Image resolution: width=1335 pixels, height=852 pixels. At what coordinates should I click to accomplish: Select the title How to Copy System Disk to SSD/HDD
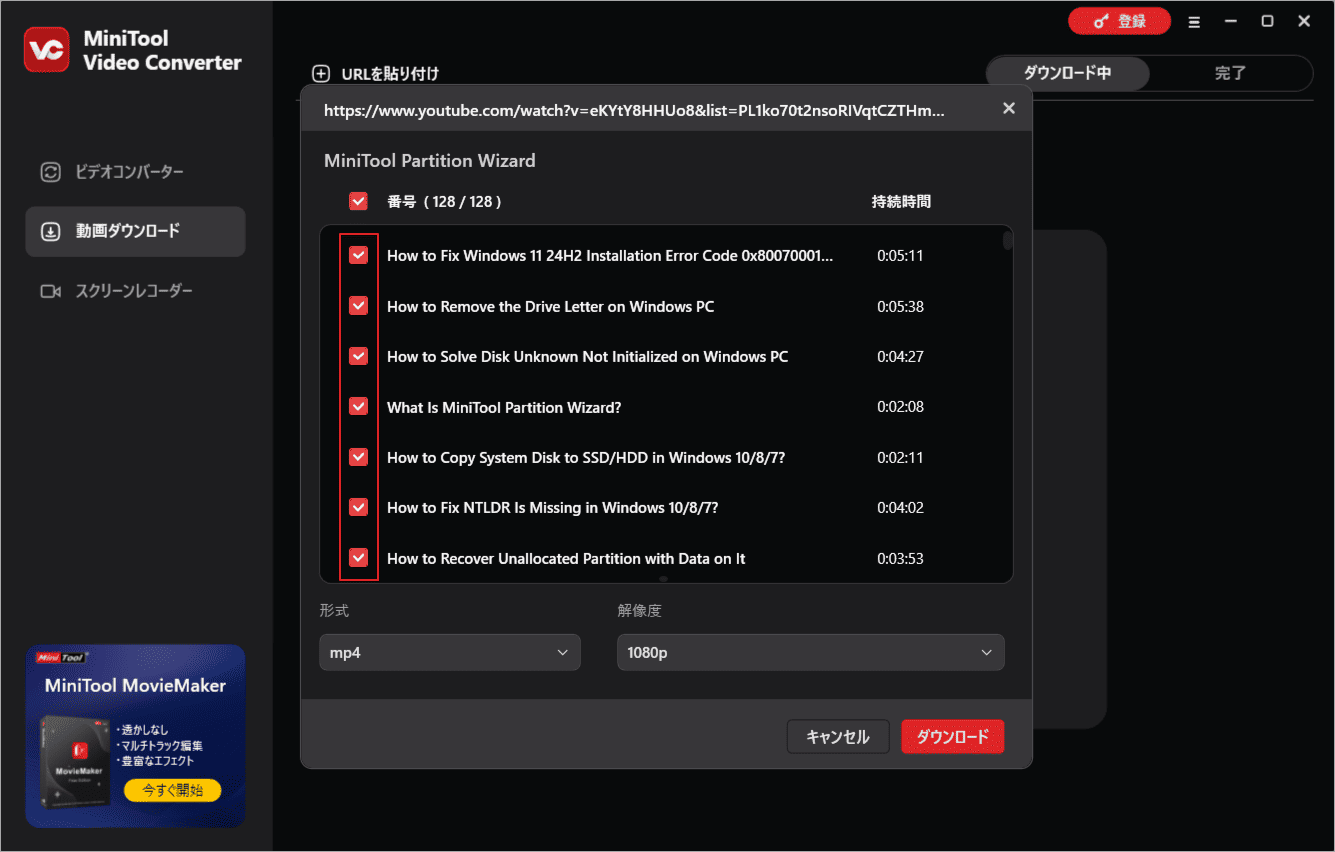coord(586,457)
